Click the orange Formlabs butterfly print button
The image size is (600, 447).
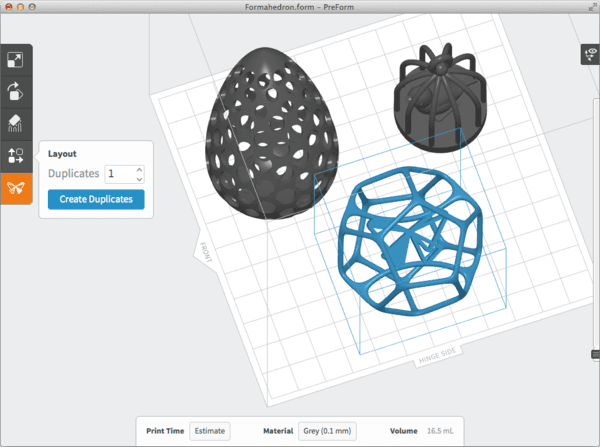point(16,187)
